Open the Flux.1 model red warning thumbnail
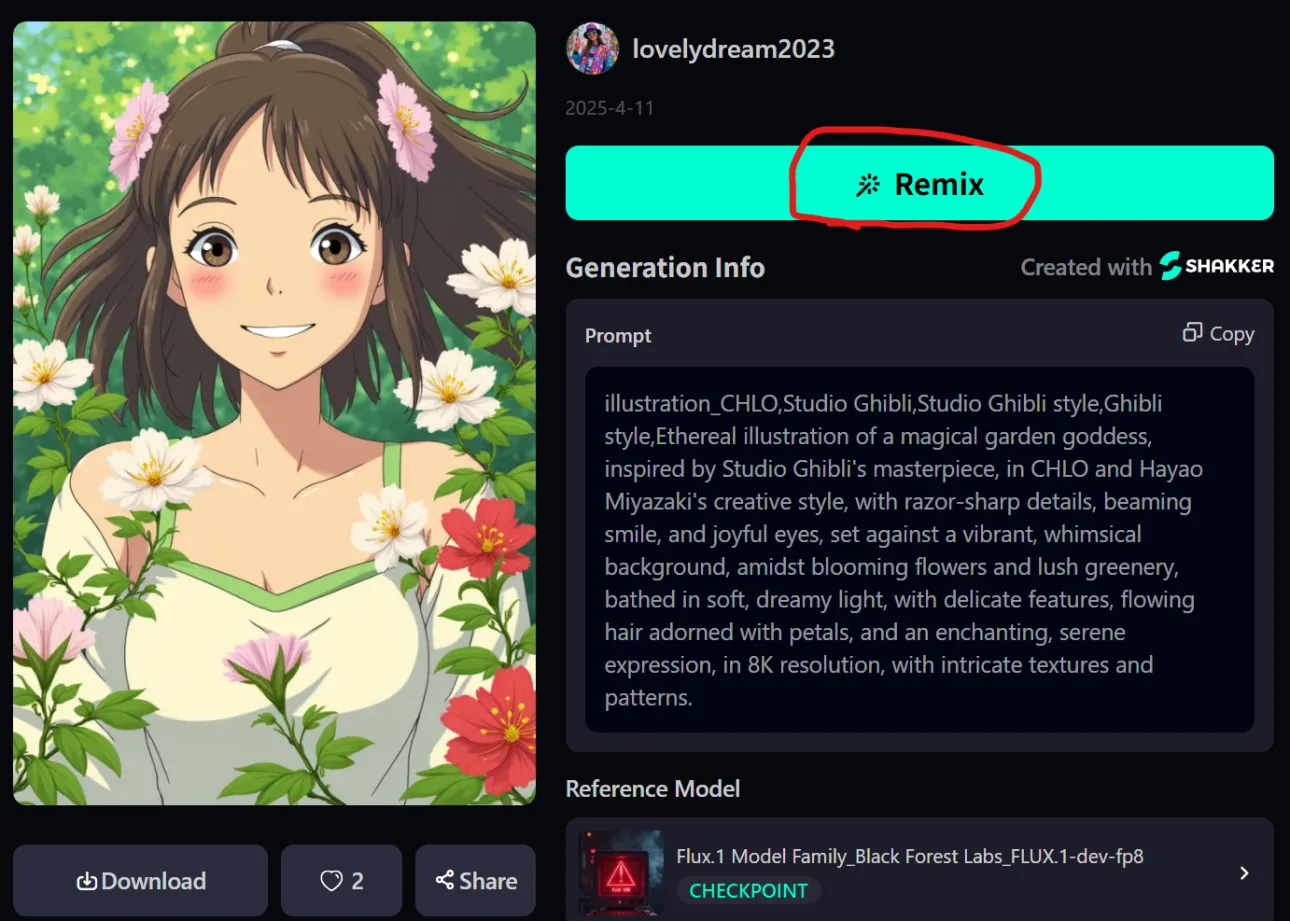The width and height of the screenshot is (1290, 921). [621, 873]
